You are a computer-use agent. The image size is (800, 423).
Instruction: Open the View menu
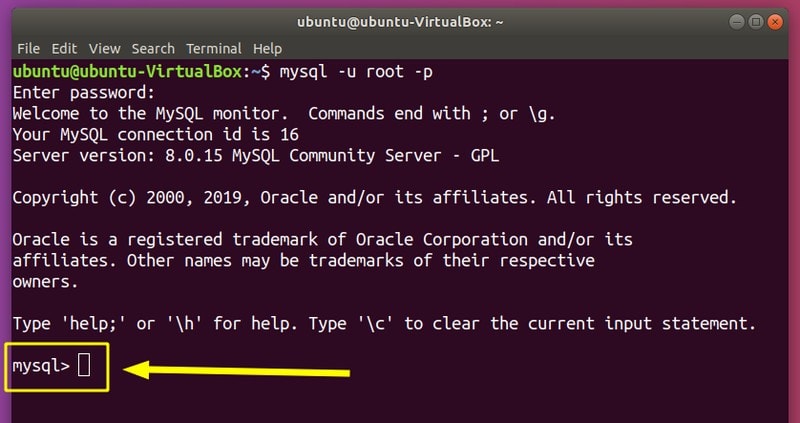(x=104, y=48)
